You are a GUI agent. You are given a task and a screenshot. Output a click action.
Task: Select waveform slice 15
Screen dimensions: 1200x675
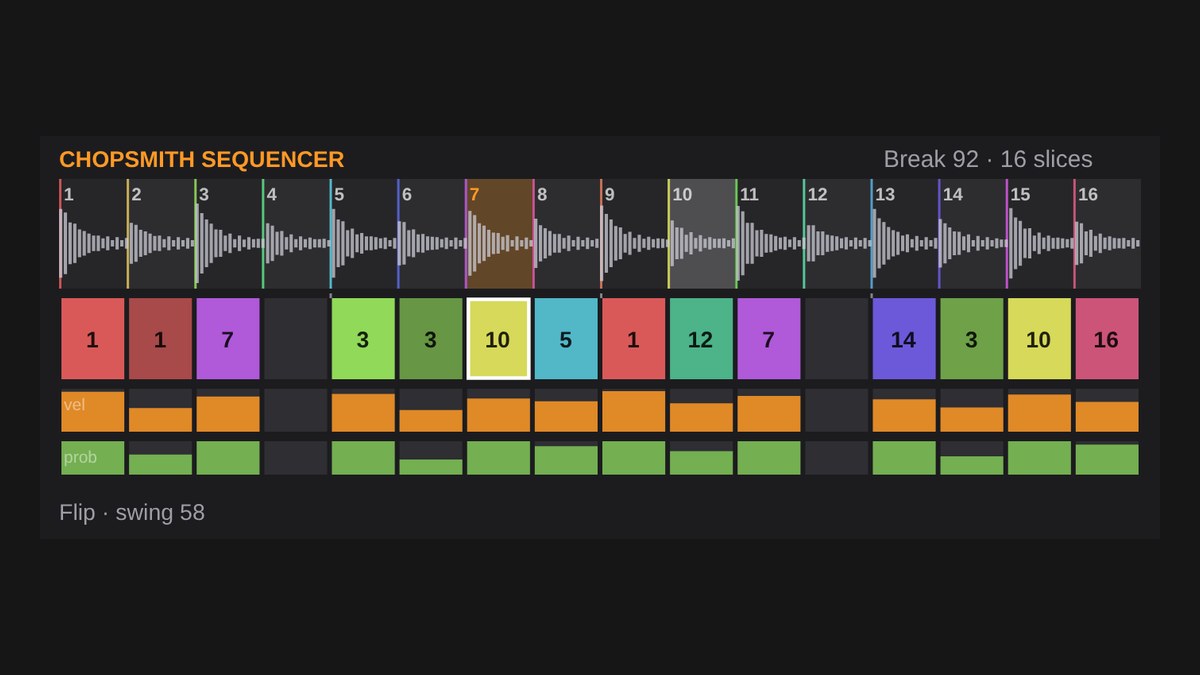[x=1041, y=234]
